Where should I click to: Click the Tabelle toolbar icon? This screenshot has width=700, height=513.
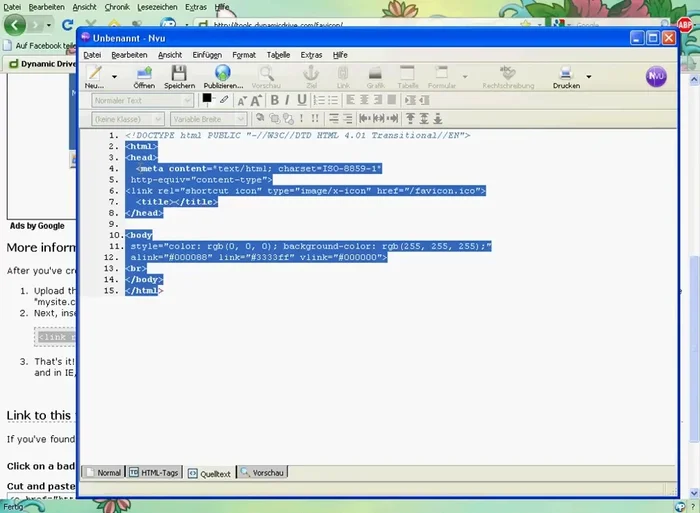tap(408, 77)
